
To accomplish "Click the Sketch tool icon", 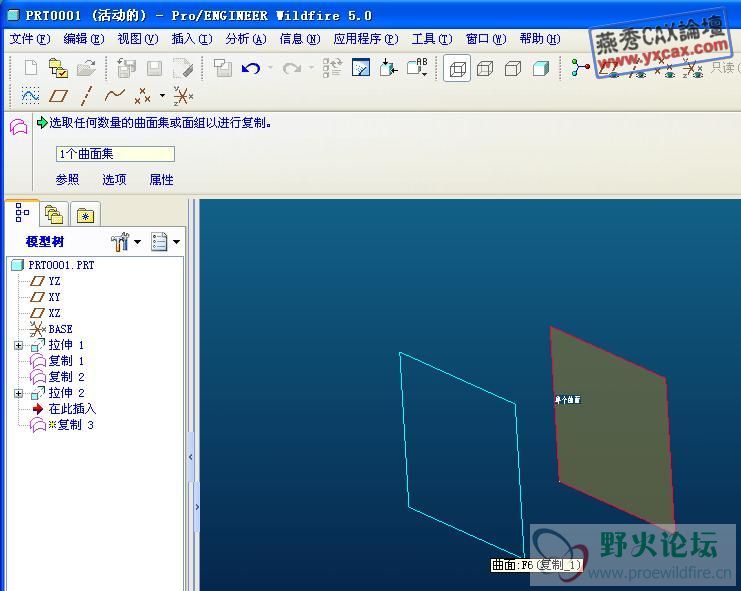I will point(30,96).
